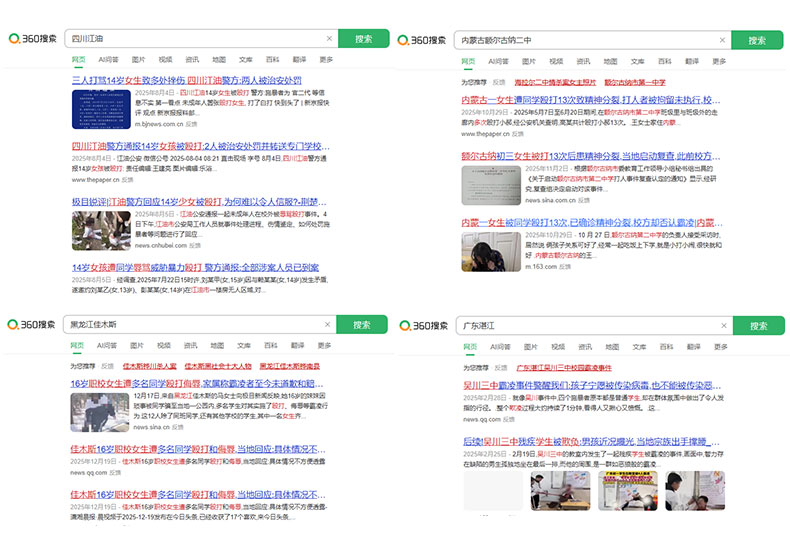Open 更多 menu in 黑龙江佳木斯 results

click(x=325, y=345)
